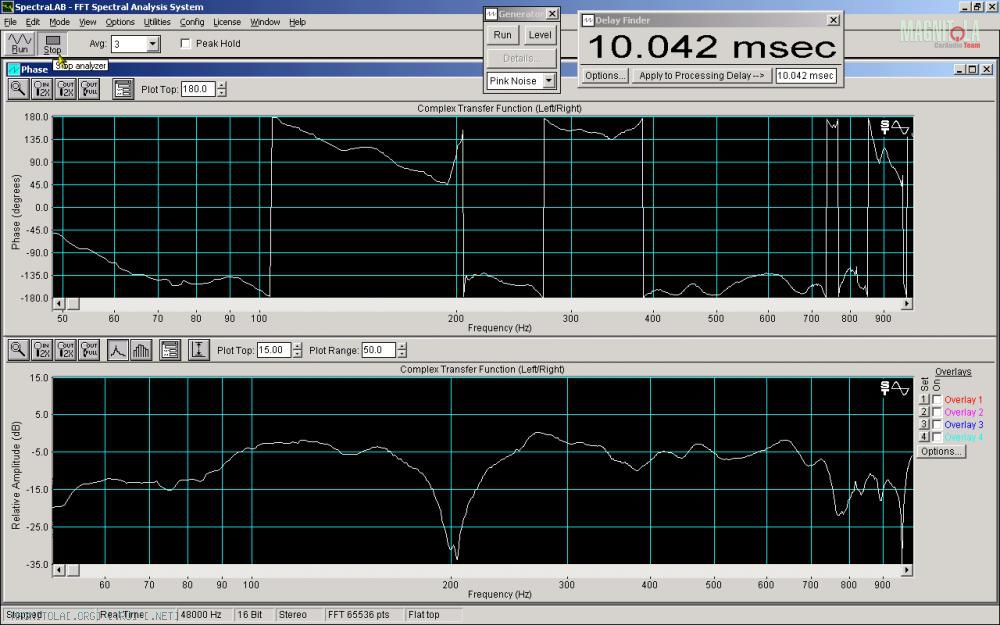Zoom in 2X on the Phase plot
The image size is (1000, 625).
tap(42, 89)
